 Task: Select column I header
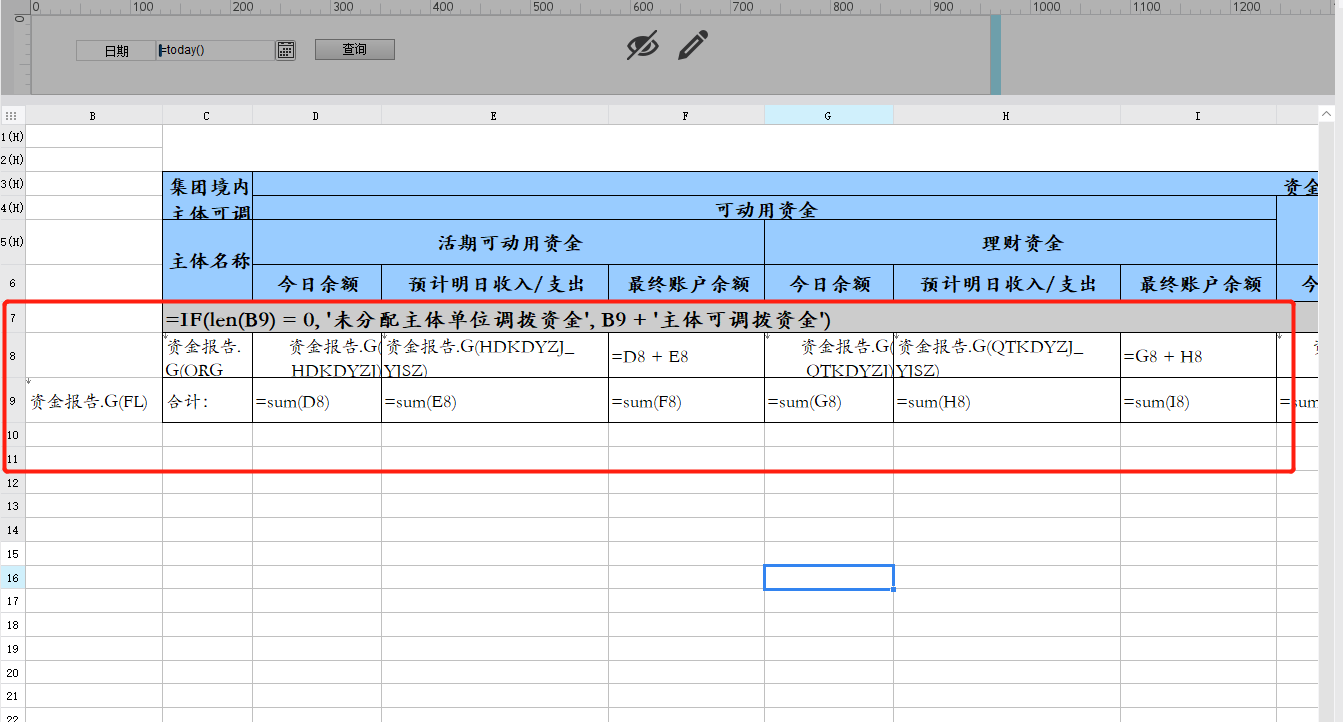click(1198, 116)
